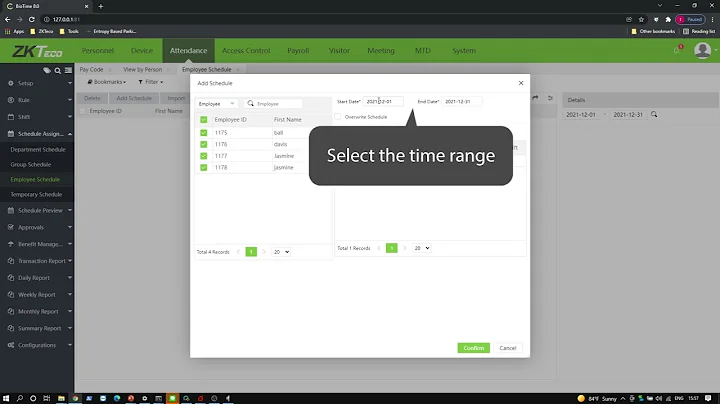Open the Device menu
720x404 pixels.
tap(142, 50)
